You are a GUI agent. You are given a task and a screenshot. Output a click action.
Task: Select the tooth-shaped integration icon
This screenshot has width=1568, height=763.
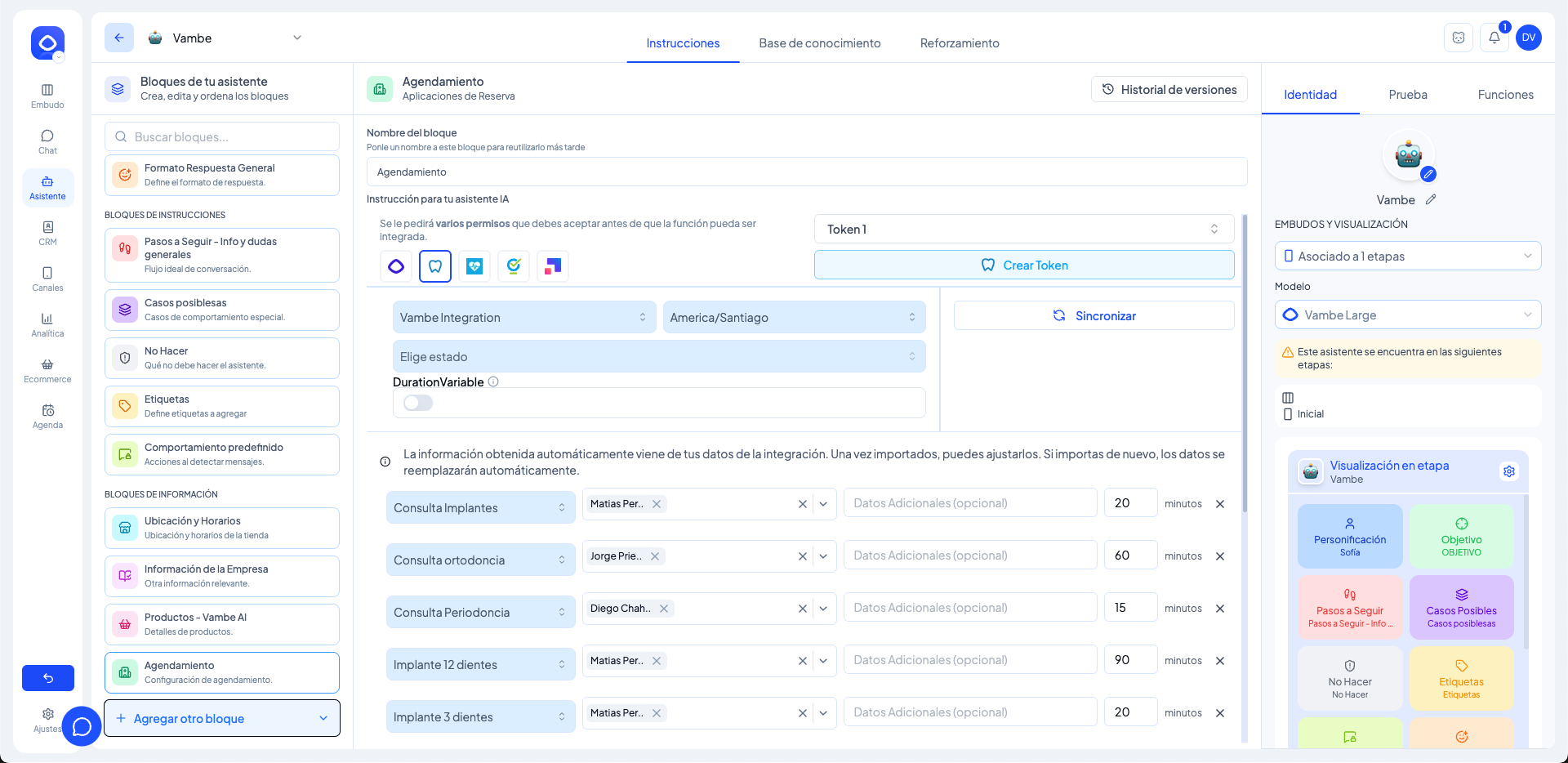[x=435, y=266]
